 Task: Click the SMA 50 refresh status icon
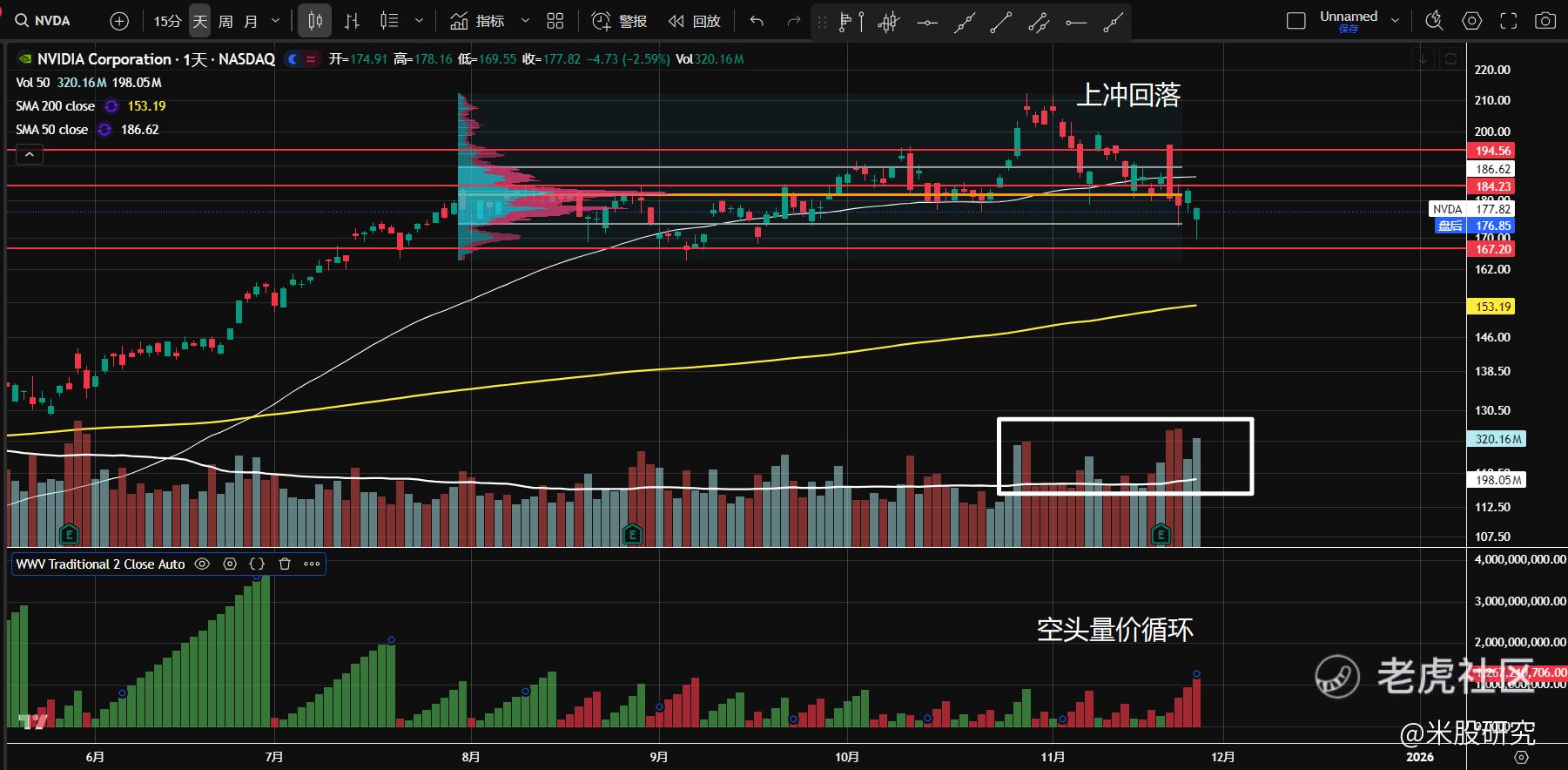[x=104, y=130]
